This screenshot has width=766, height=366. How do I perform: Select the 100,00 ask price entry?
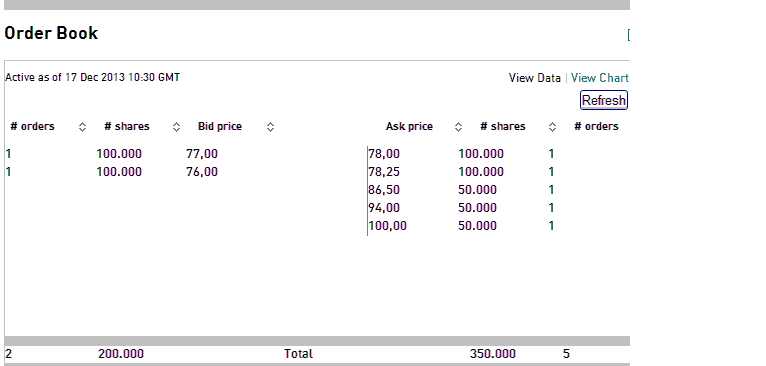point(387,226)
